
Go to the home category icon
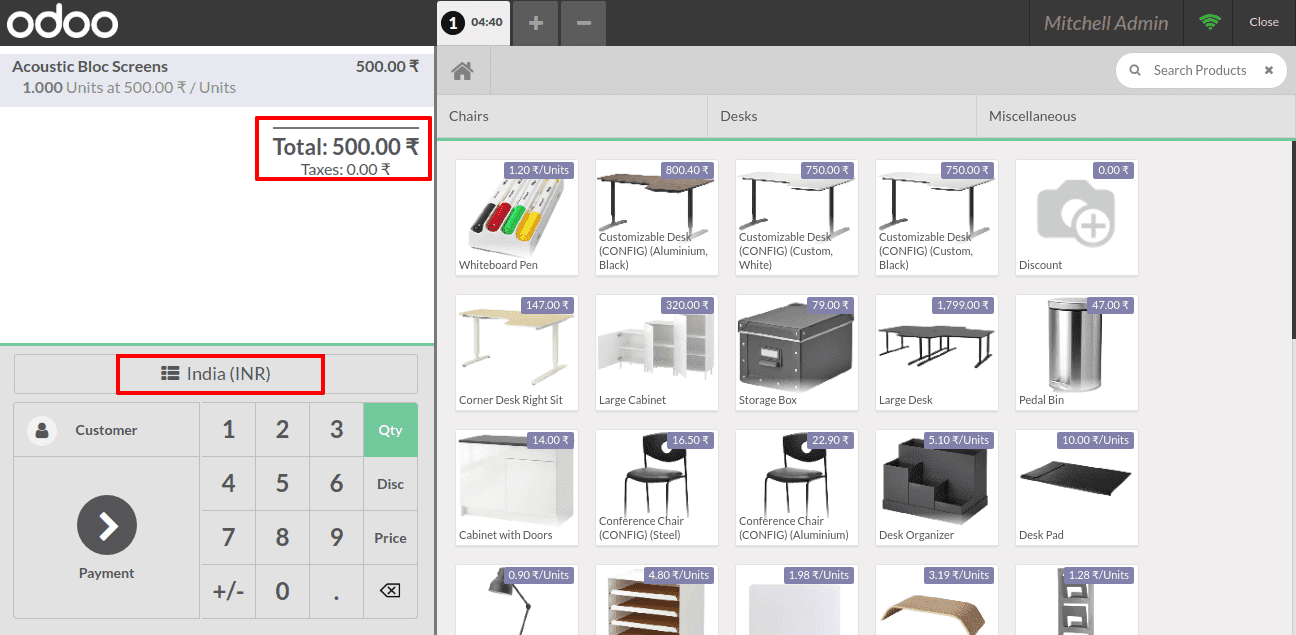[462, 71]
